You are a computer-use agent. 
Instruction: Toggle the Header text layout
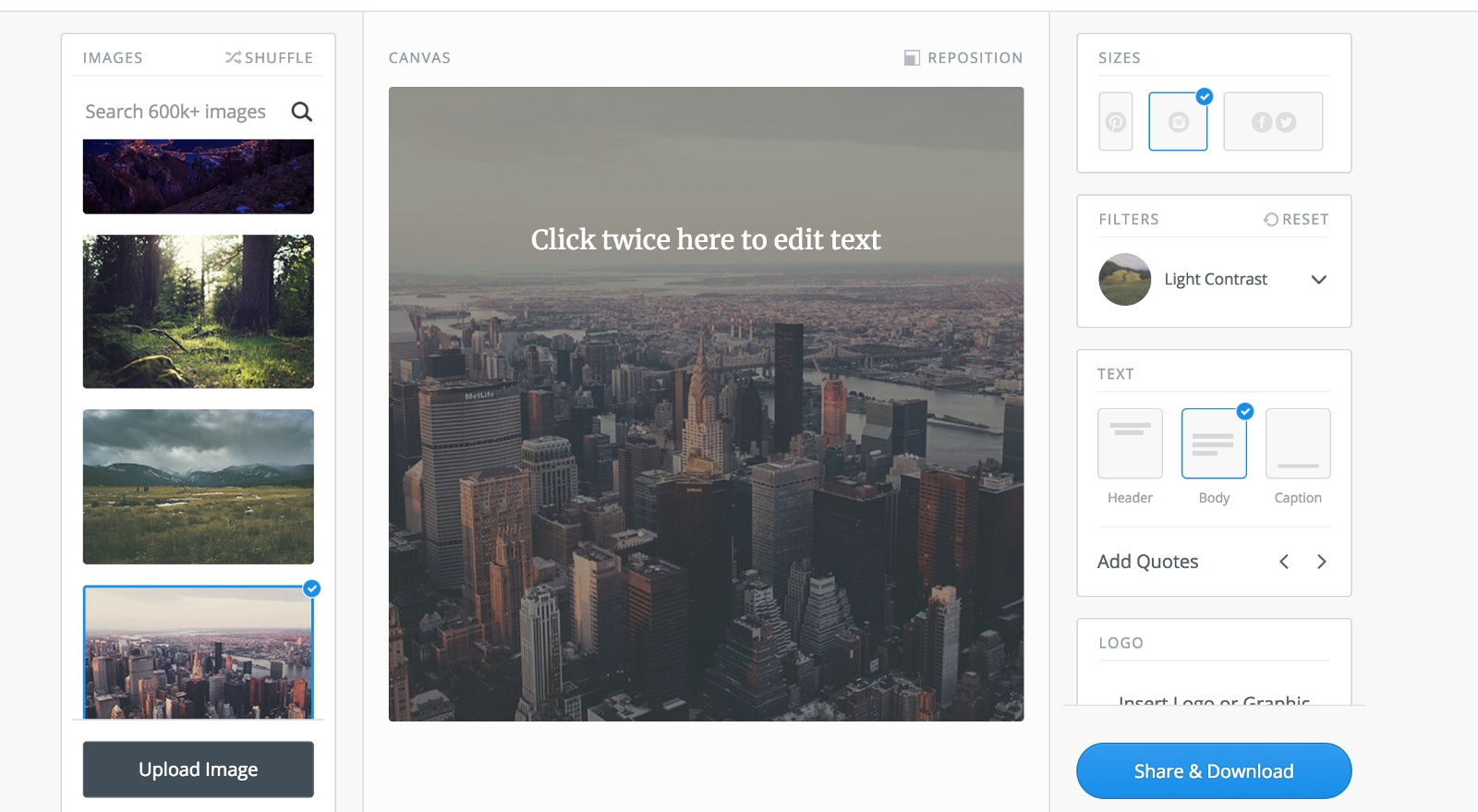coord(1130,443)
